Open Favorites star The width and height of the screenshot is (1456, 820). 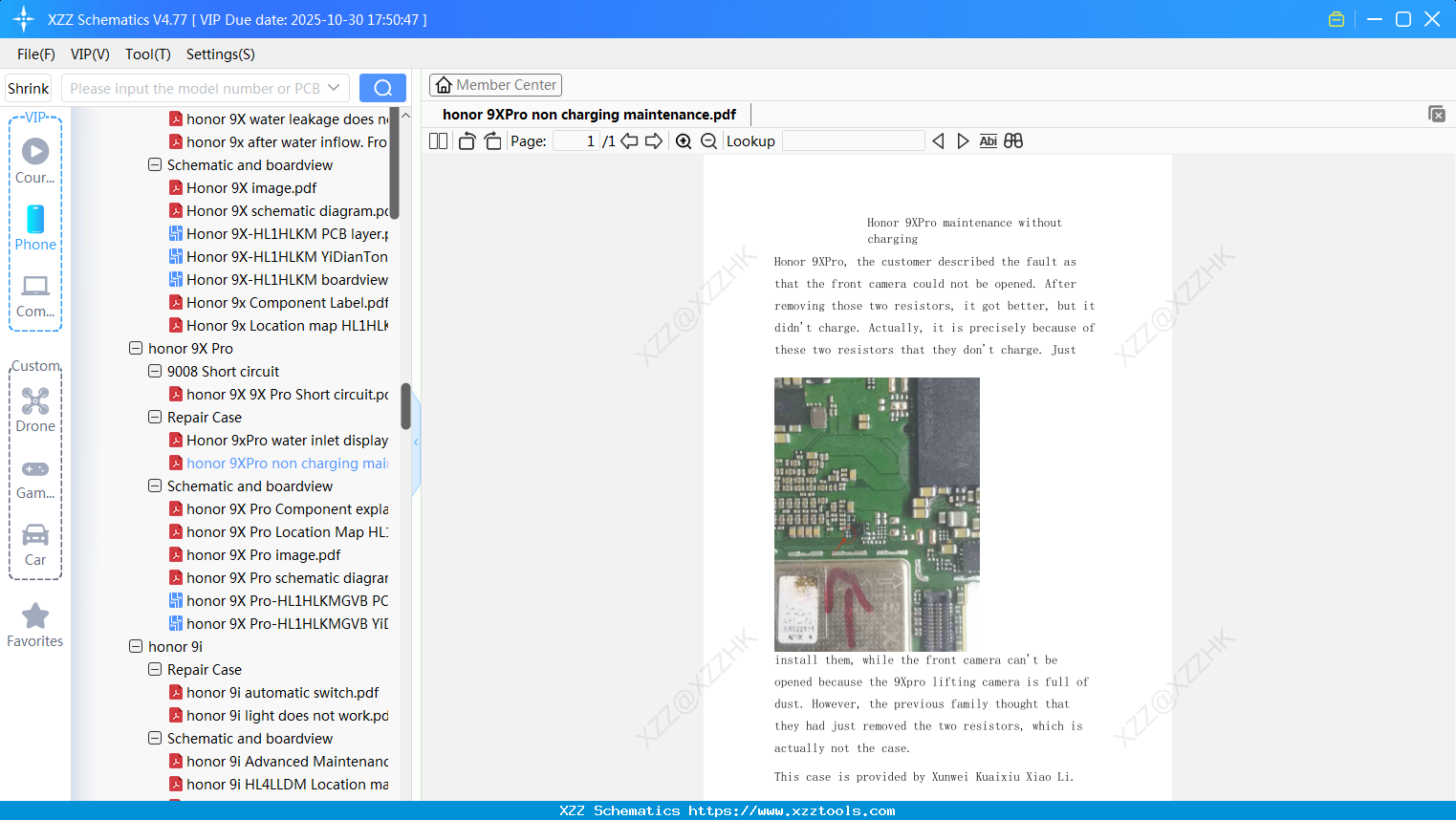pyautogui.click(x=35, y=625)
